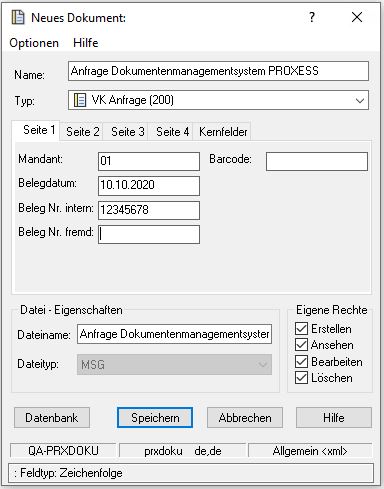This screenshot has height=489, width=384.
Task: Click the Belegdatum field with 10.10.2020
Action: 149,185
